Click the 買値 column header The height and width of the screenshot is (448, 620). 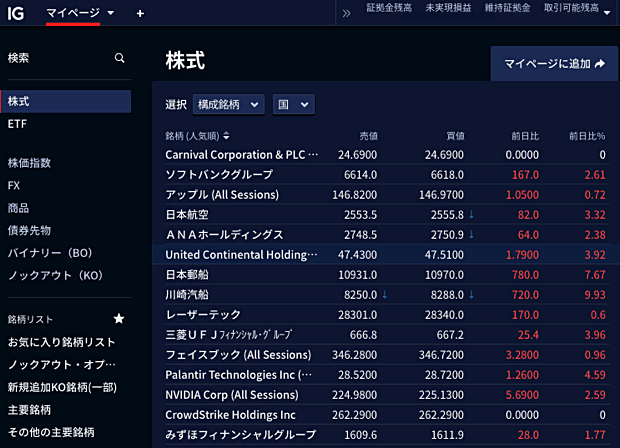click(455, 136)
